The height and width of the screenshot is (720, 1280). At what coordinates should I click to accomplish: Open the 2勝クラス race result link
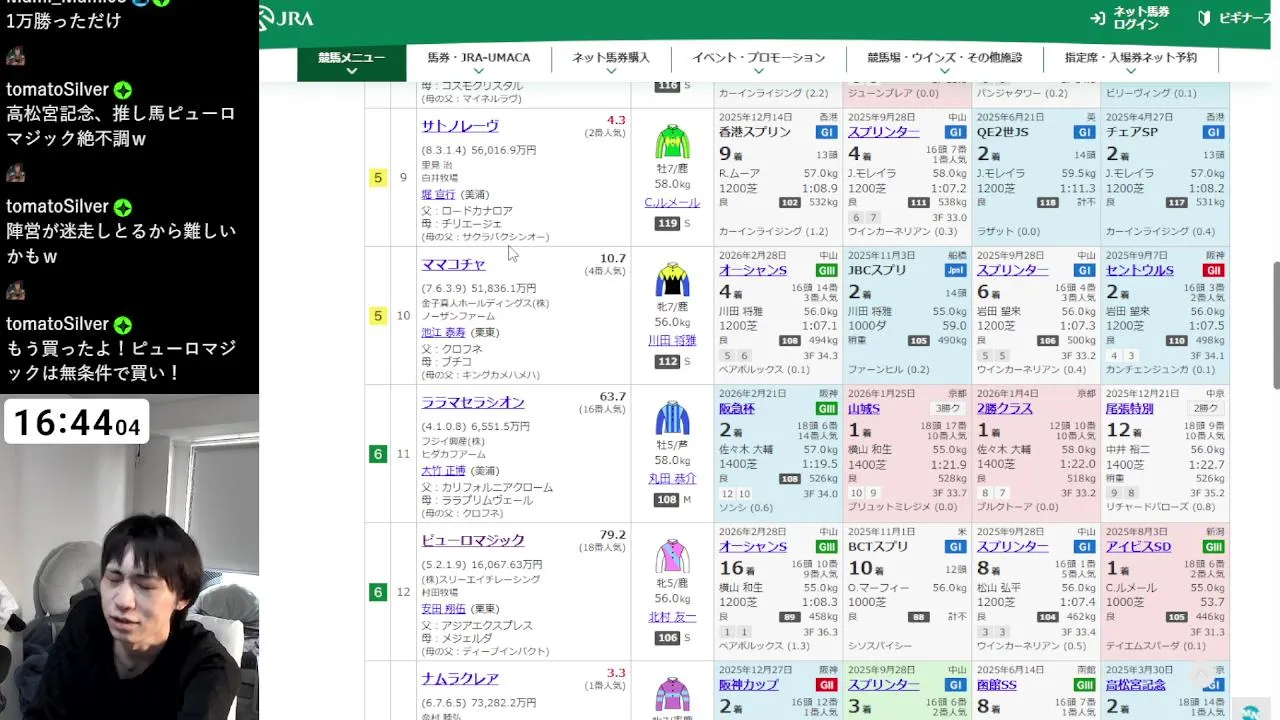(1005, 409)
